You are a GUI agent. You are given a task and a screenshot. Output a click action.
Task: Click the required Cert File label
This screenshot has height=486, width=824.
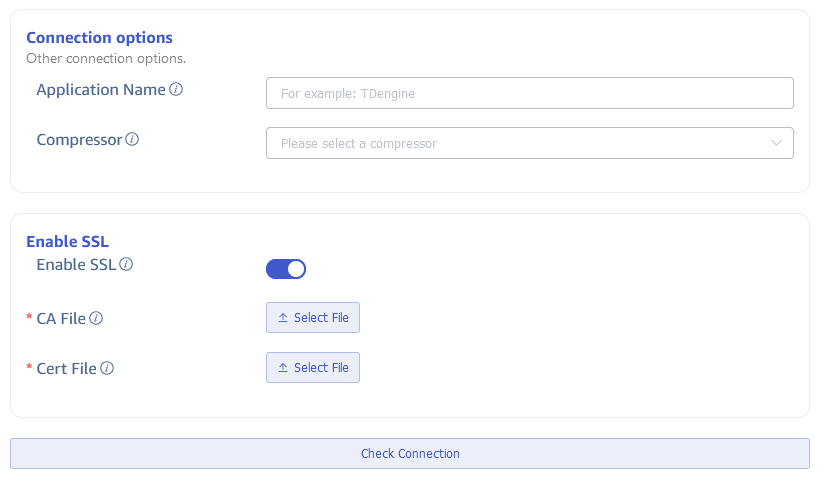point(66,369)
